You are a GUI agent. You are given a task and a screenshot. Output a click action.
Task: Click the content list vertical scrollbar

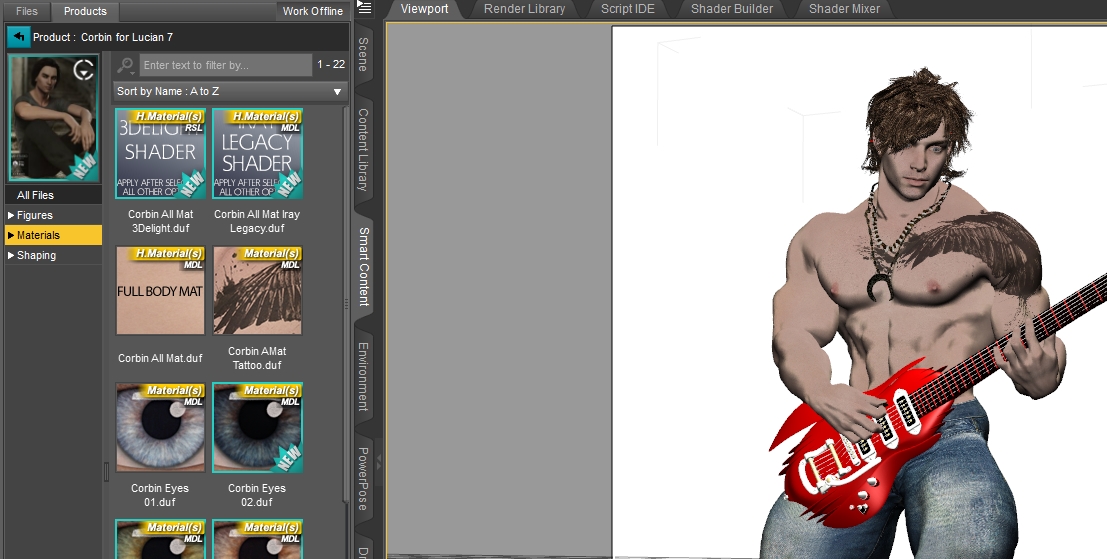click(x=345, y=303)
